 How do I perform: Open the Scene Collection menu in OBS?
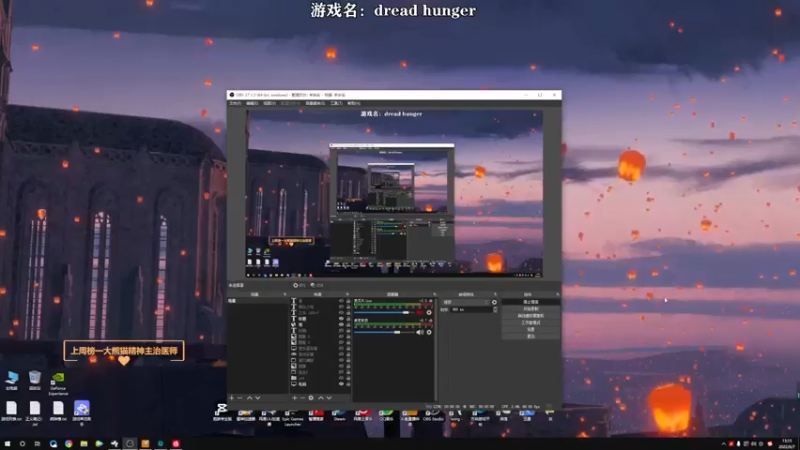[315, 103]
